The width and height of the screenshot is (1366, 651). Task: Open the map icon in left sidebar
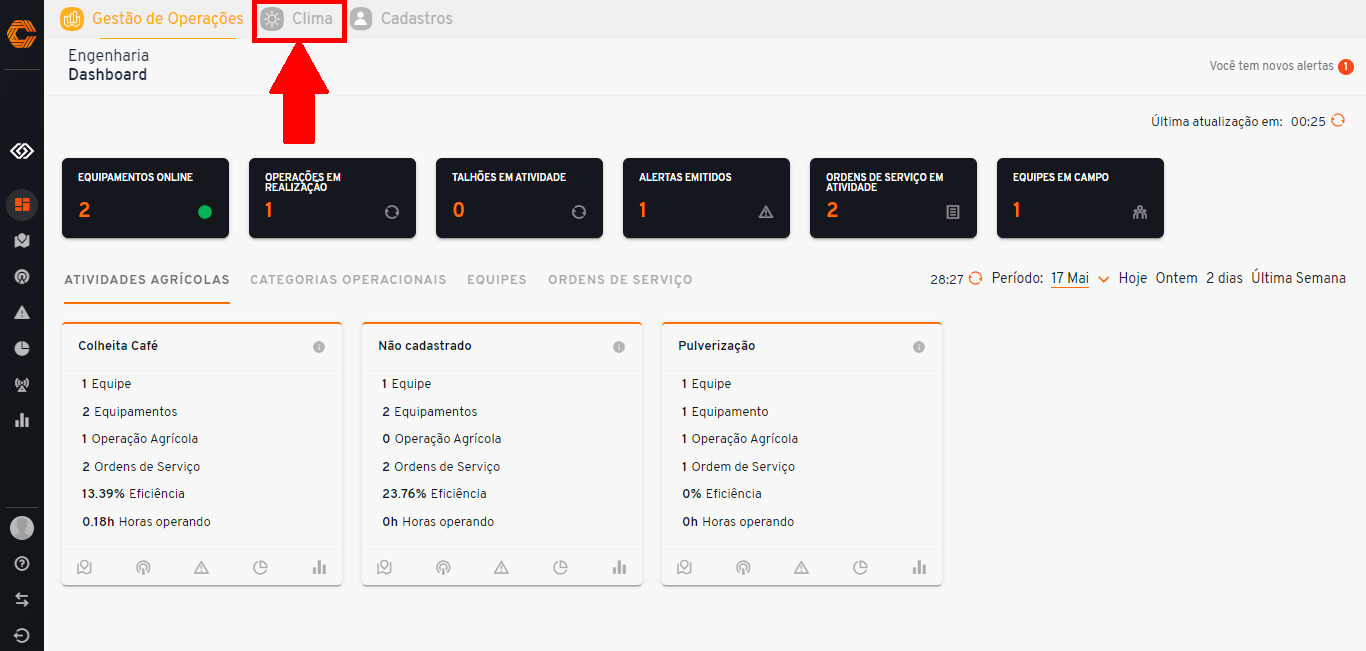[22, 241]
